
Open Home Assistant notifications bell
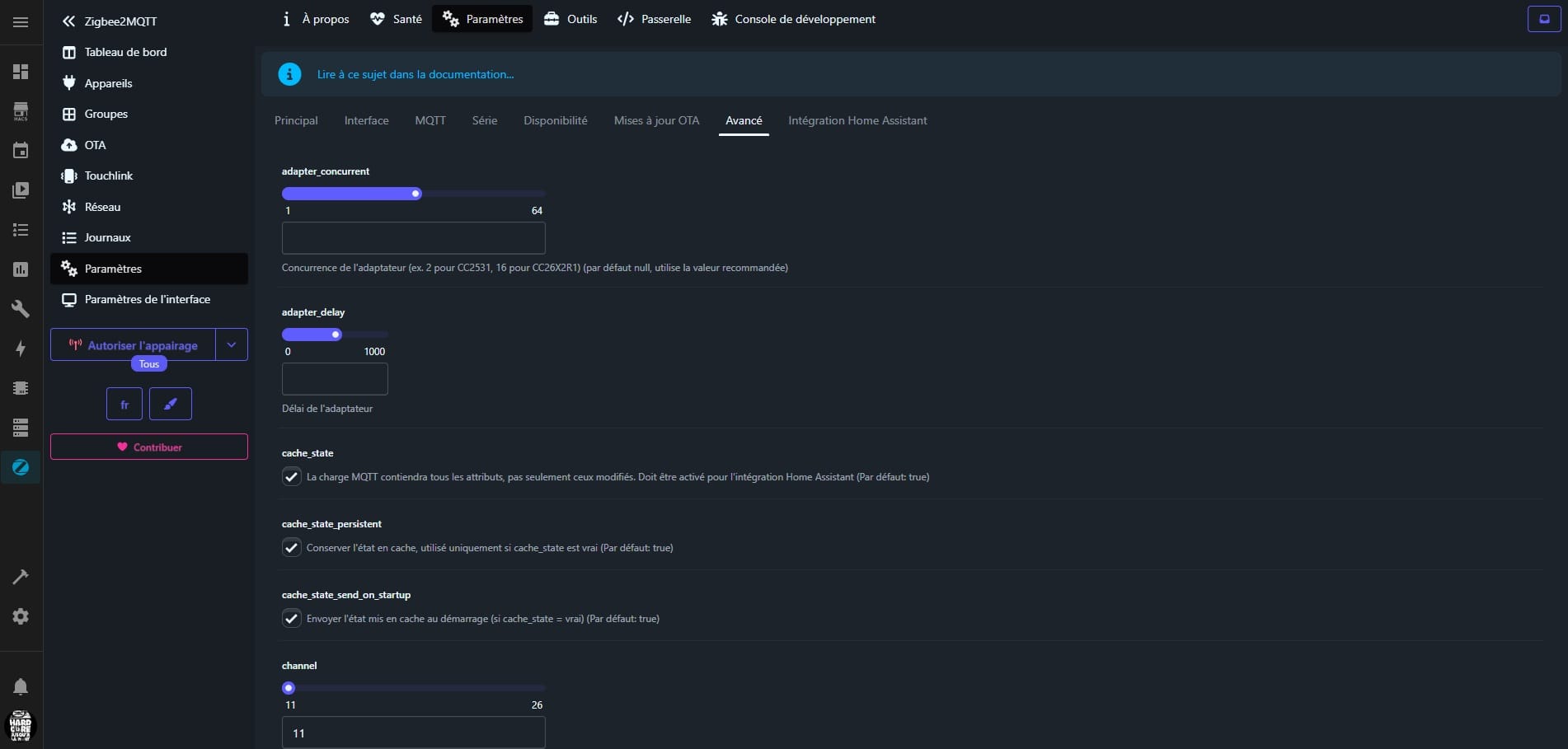pyautogui.click(x=21, y=686)
